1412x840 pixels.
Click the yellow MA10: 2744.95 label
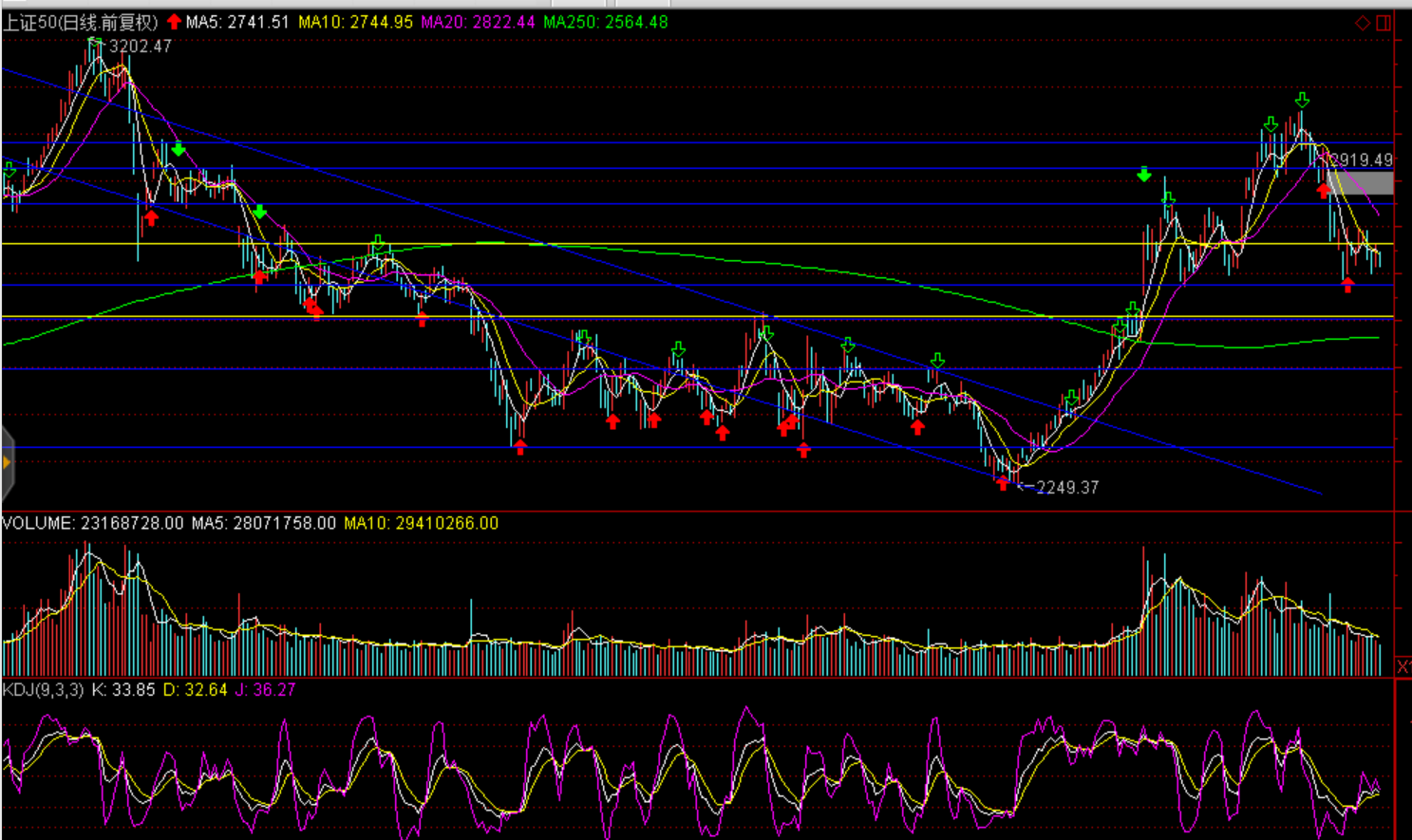[355, 22]
